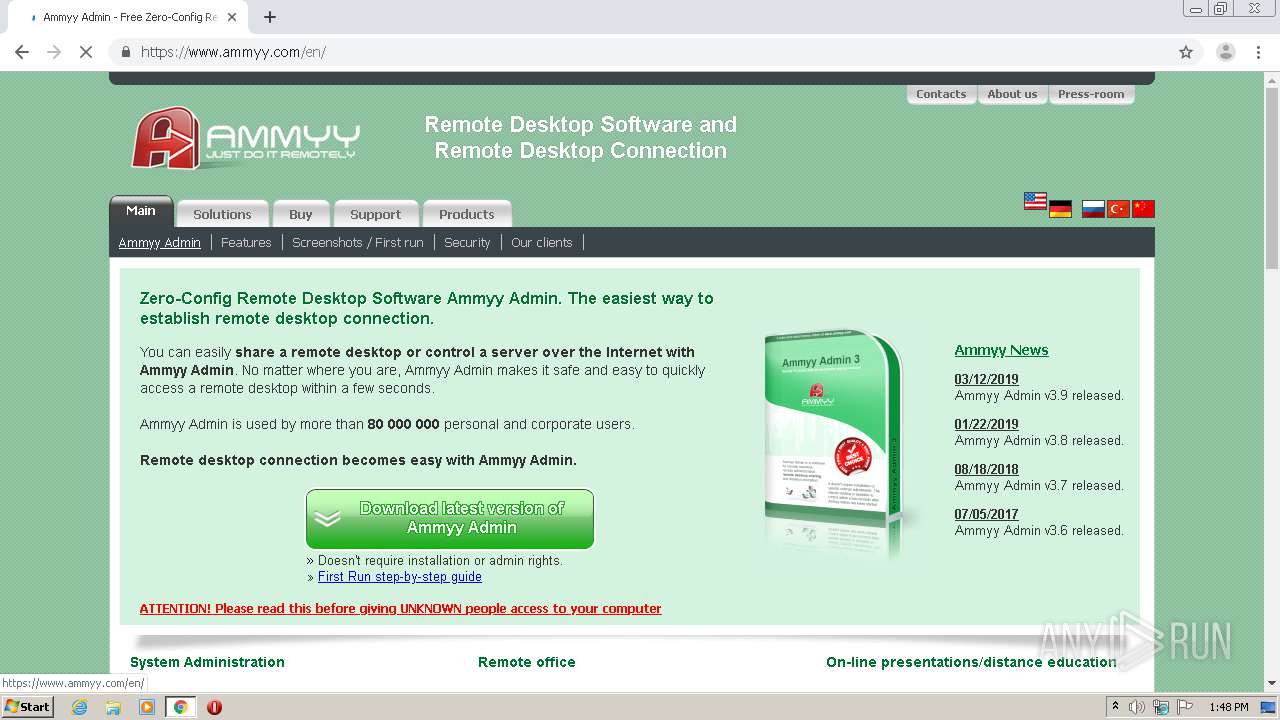Image resolution: width=1280 pixels, height=720 pixels.
Task: Open the Support tab
Action: coord(376,214)
